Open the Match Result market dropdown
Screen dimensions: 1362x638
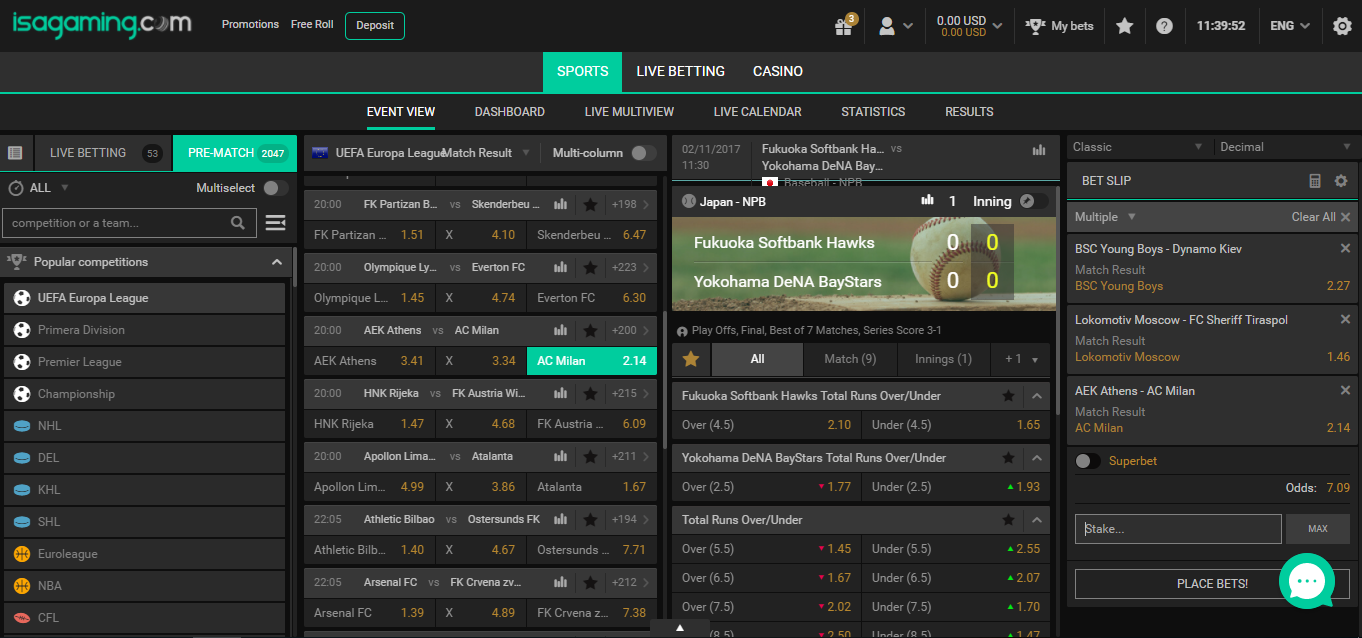tap(485, 153)
